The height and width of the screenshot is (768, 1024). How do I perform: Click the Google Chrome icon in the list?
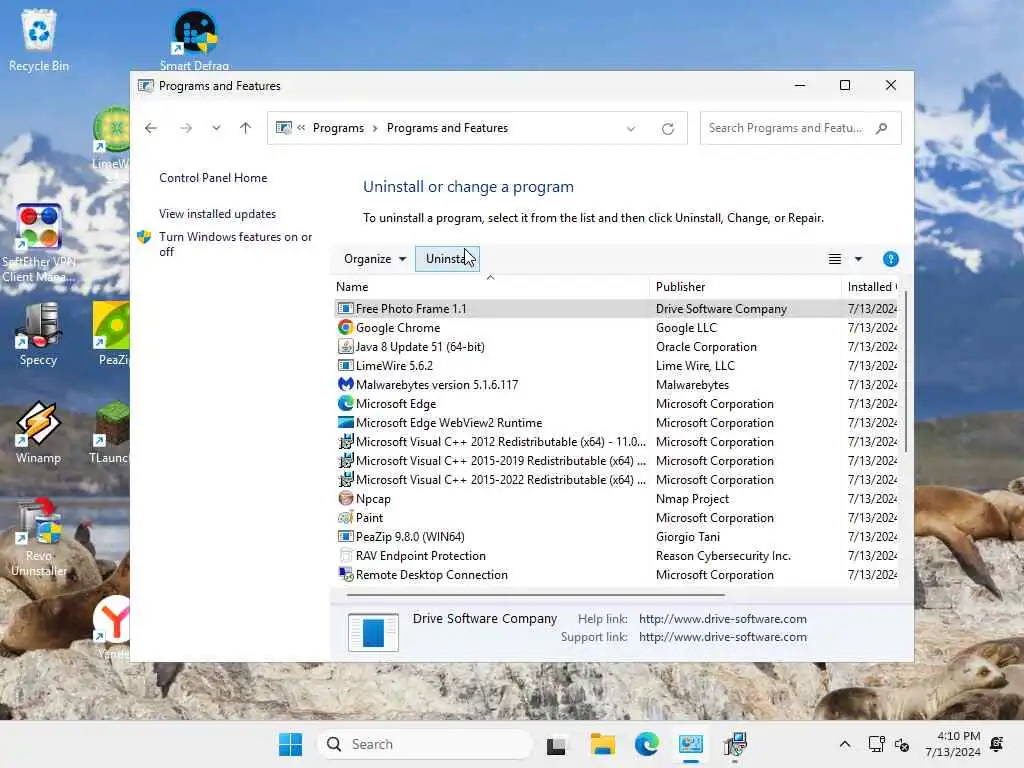345,328
